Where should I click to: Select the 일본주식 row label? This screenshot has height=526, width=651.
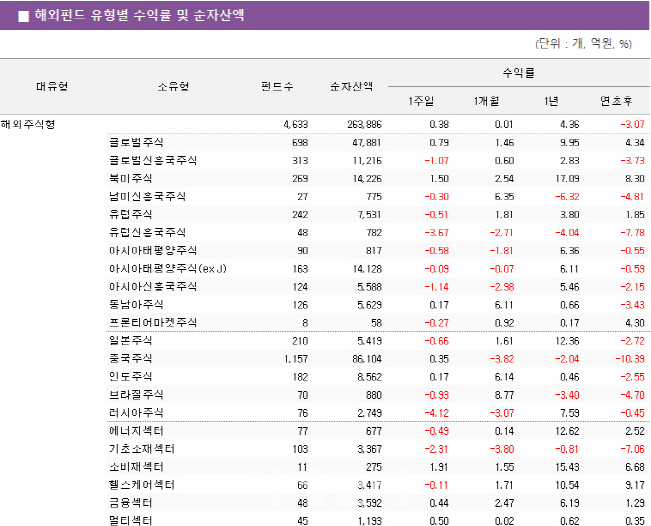tap(130, 340)
